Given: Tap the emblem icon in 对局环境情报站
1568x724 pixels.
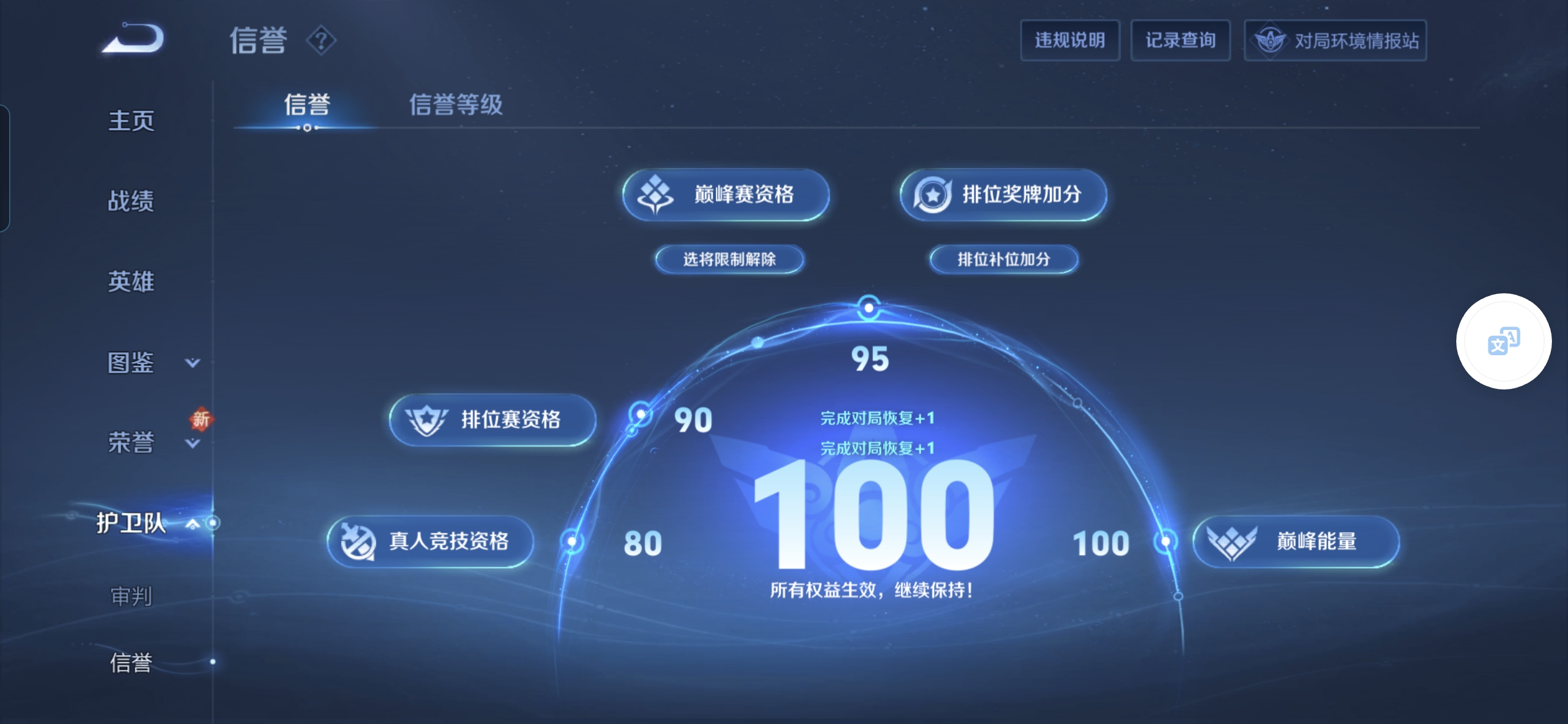Looking at the screenshot, I should tap(1271, 41).
